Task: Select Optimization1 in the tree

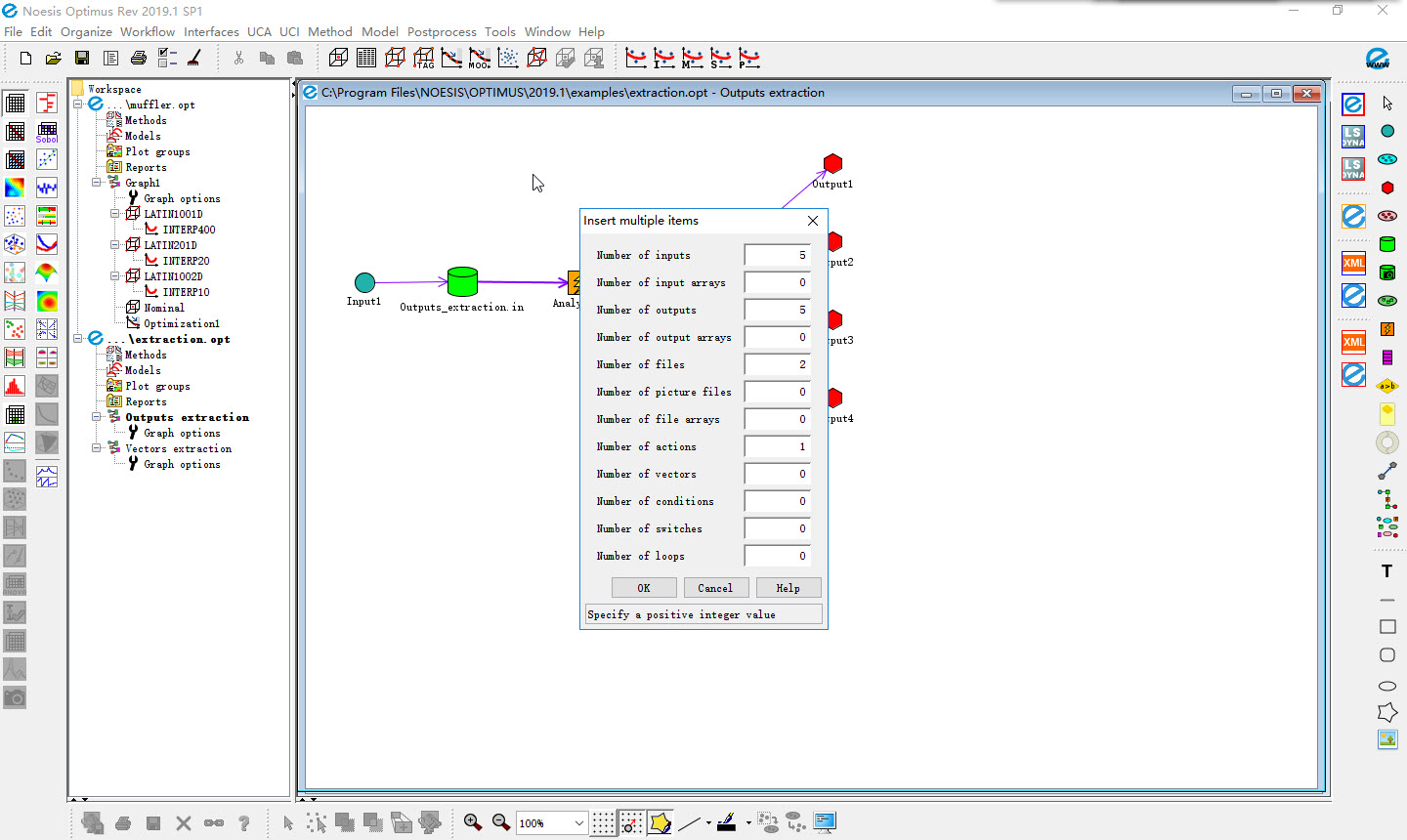Action: (182, 323)
